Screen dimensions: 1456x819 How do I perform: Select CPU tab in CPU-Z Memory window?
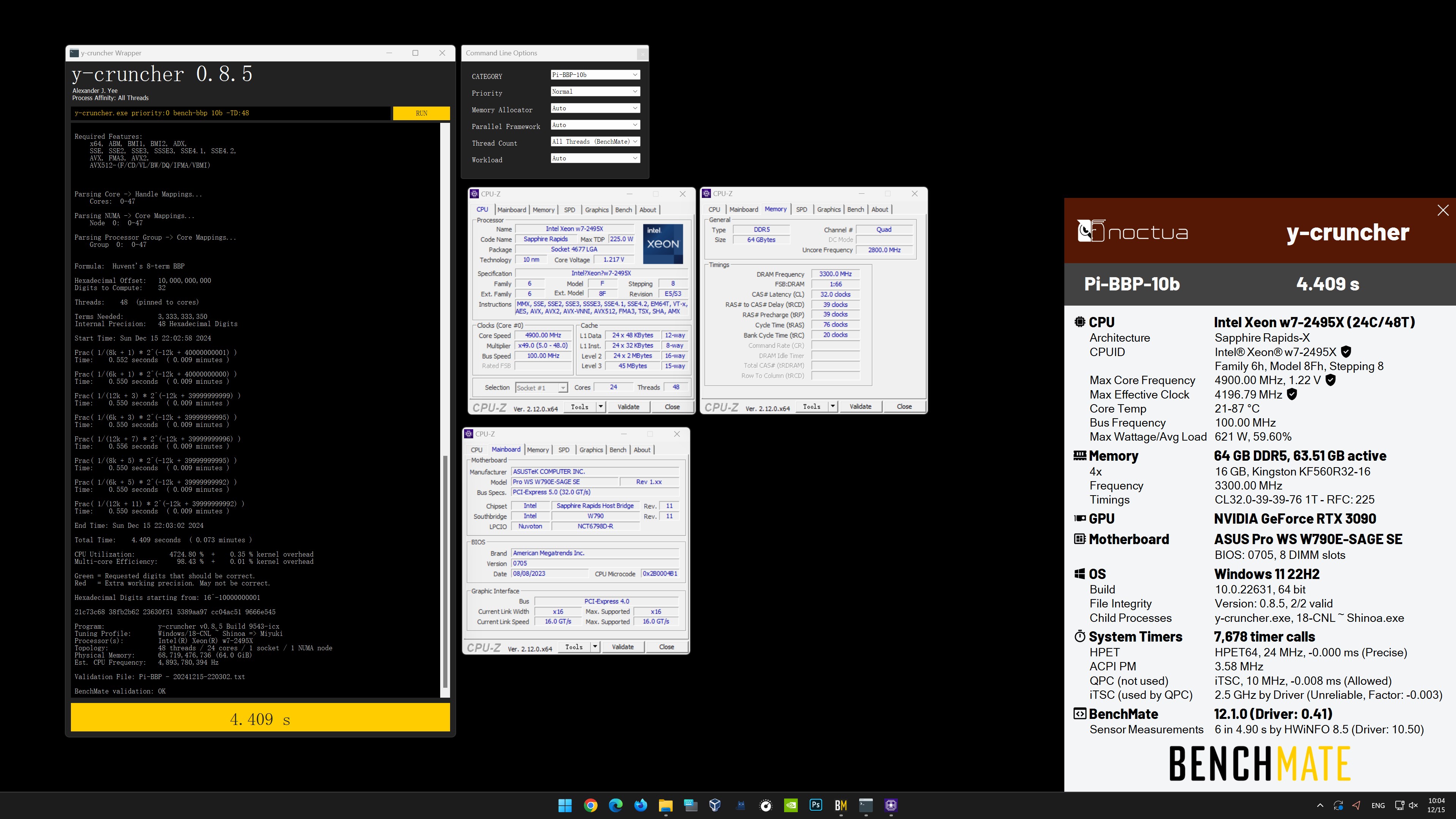point(714,209)
